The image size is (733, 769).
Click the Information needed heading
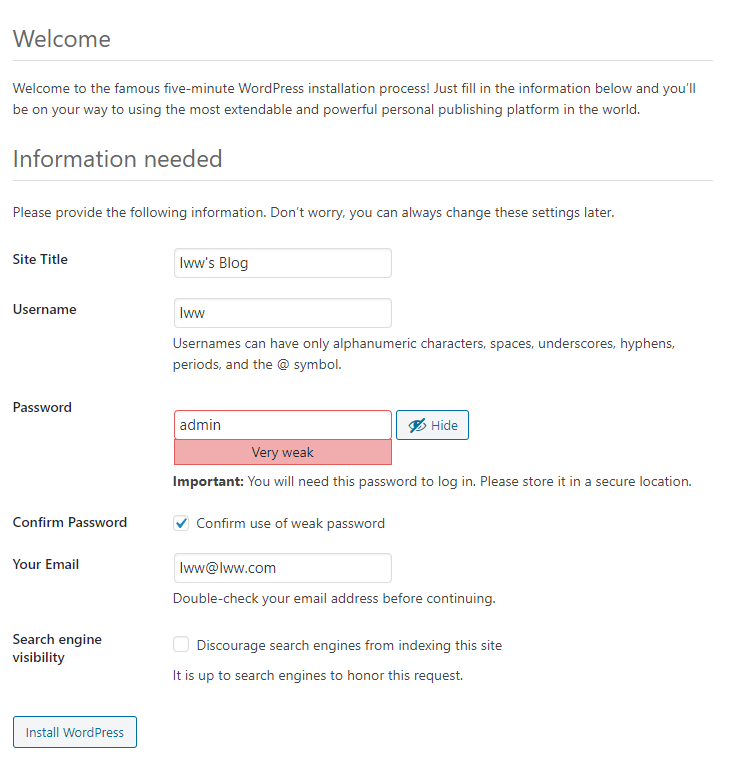click(x=117, y=159)
